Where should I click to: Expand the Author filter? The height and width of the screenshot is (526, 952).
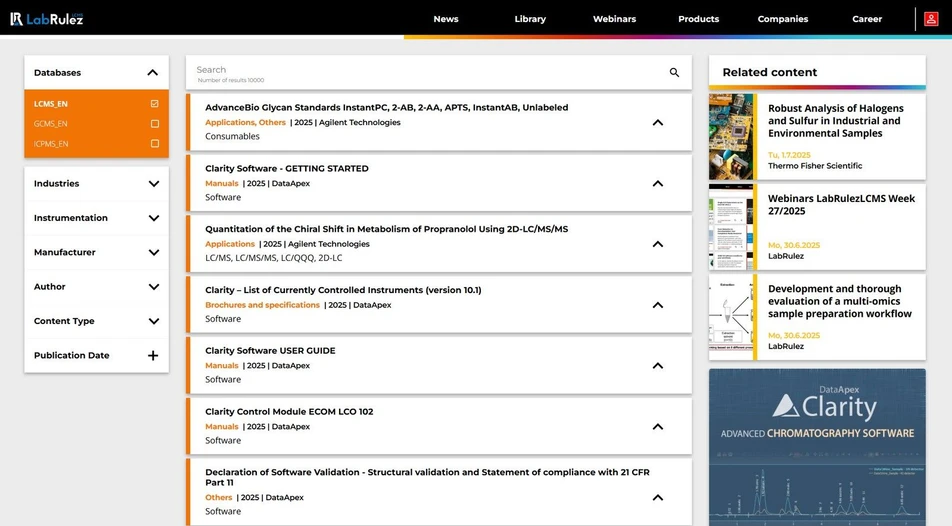coord(154,287)
